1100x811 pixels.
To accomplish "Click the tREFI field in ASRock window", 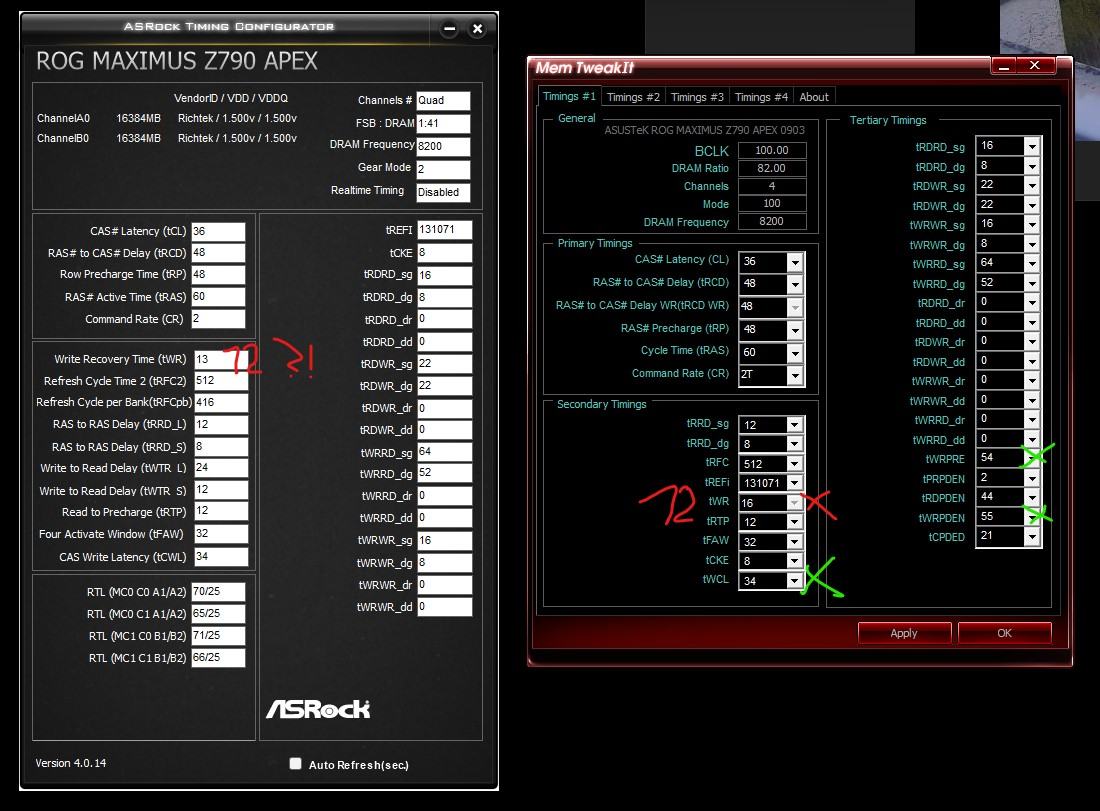I will [x=445, y=230].
